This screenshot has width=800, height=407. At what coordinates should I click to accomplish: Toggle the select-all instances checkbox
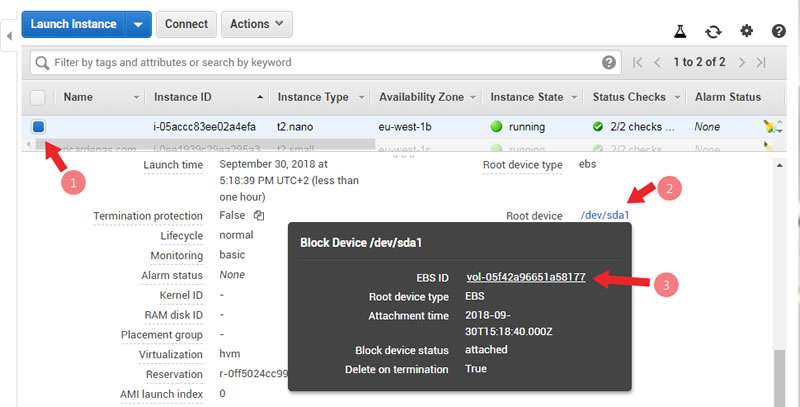point(38,97)
